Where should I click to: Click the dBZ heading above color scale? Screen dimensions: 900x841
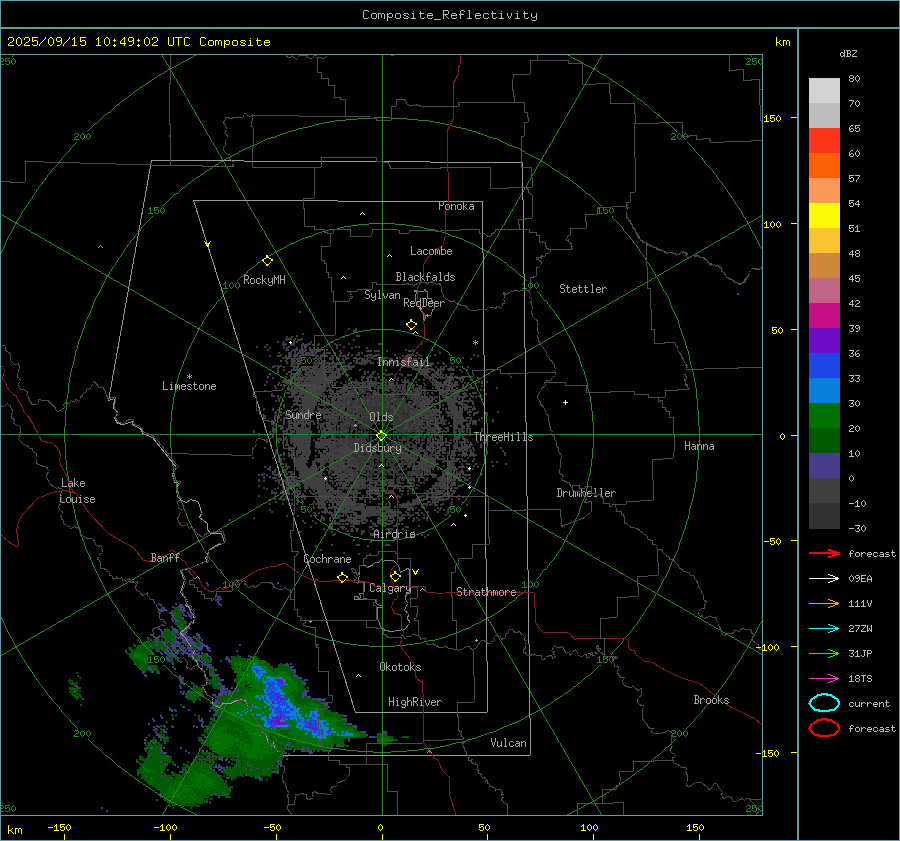point(848,53)
